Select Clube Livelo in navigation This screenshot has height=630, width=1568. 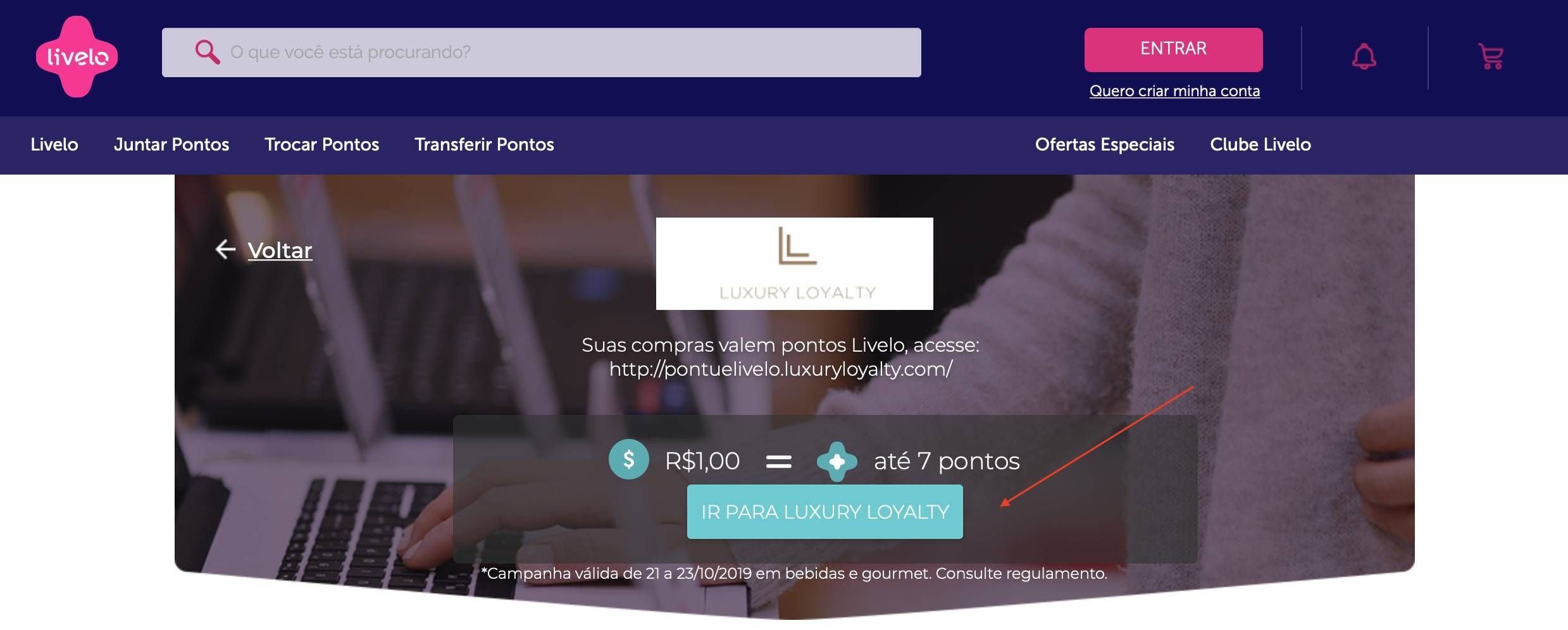coord(1260,145)
